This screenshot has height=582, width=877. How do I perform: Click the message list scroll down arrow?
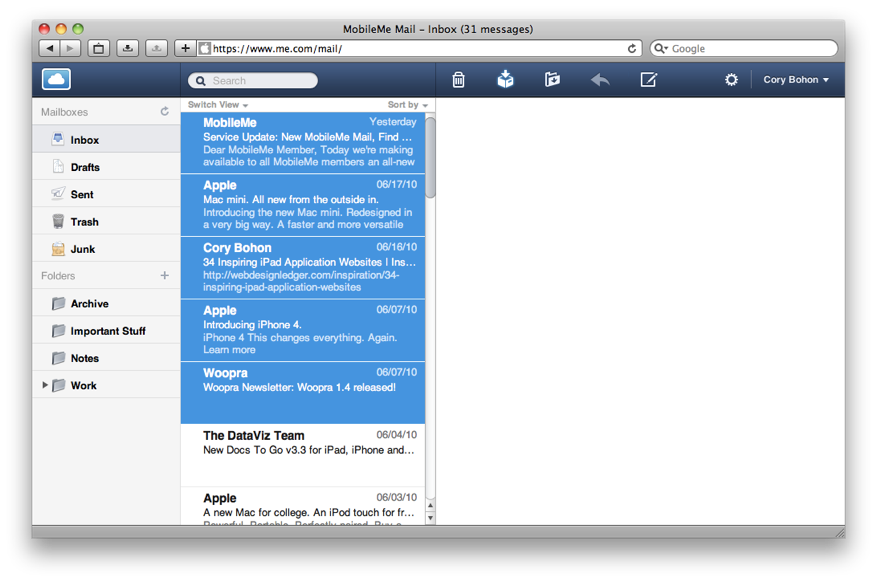pos(430,518)
